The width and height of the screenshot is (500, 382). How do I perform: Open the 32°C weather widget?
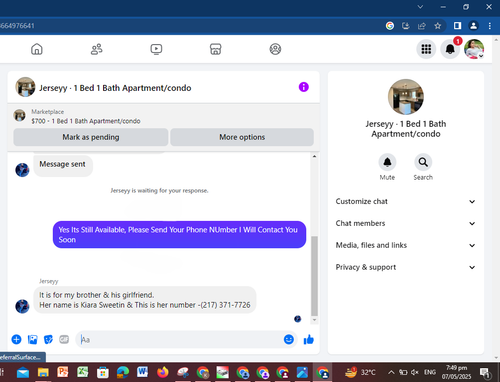(360, 372)
